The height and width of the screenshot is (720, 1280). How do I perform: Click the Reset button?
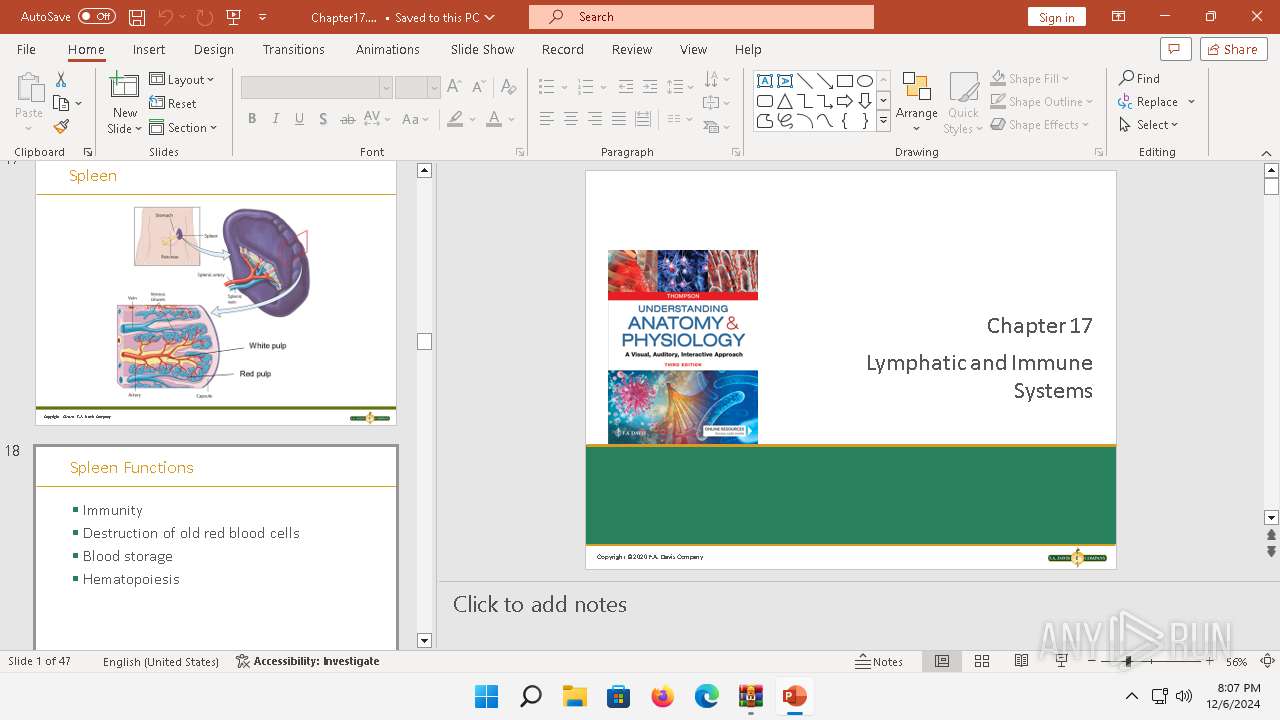pyautogui.click(x=173, y=103)
